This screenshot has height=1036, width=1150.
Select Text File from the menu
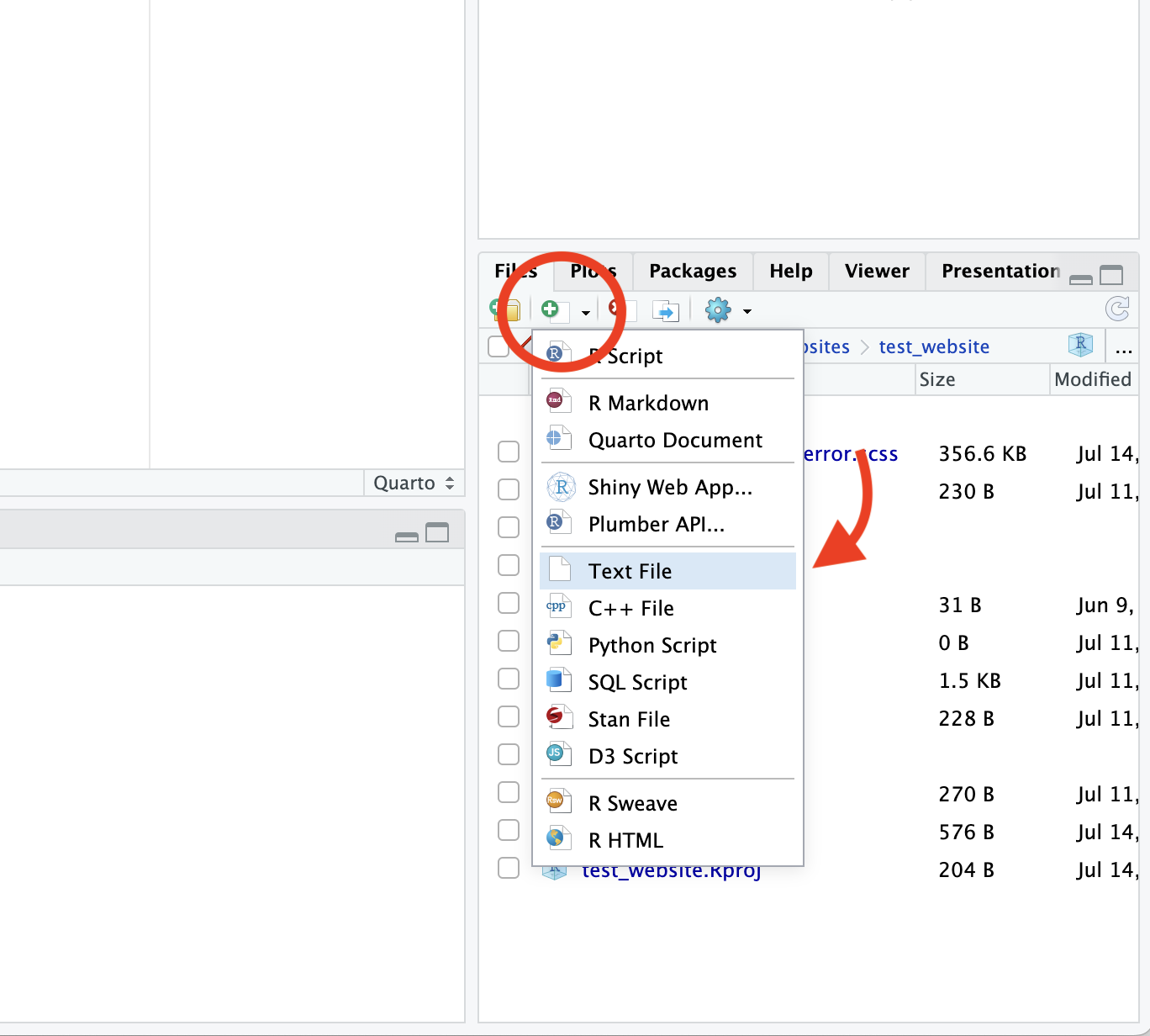pos(630,571)
